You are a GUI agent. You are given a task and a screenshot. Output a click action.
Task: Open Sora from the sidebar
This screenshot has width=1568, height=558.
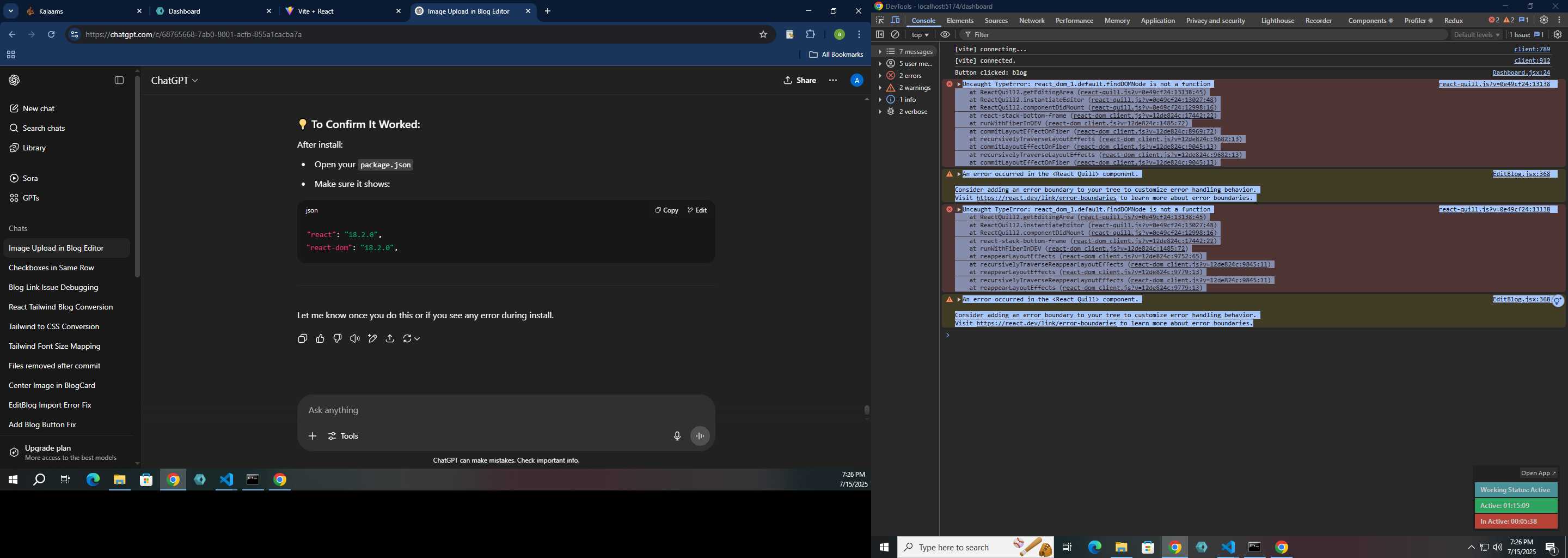click(24, 179)
